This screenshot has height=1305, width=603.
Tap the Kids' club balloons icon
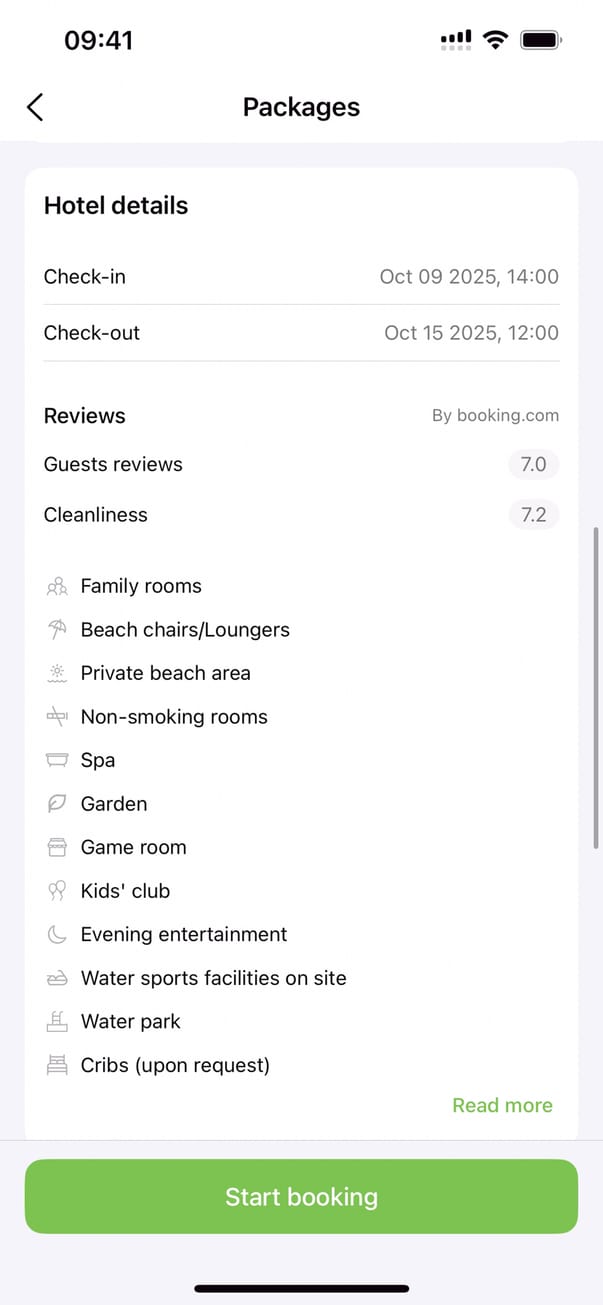57,891
